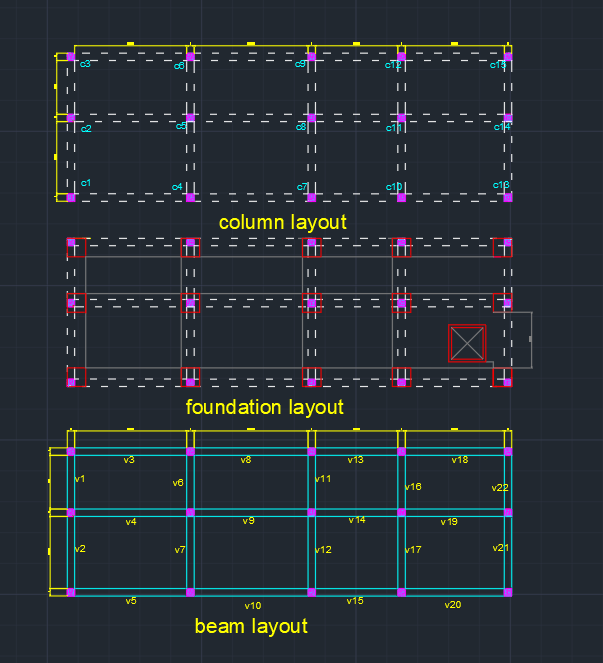
Task: Select the 'column layout' title text
Action: tap(282, 222)
